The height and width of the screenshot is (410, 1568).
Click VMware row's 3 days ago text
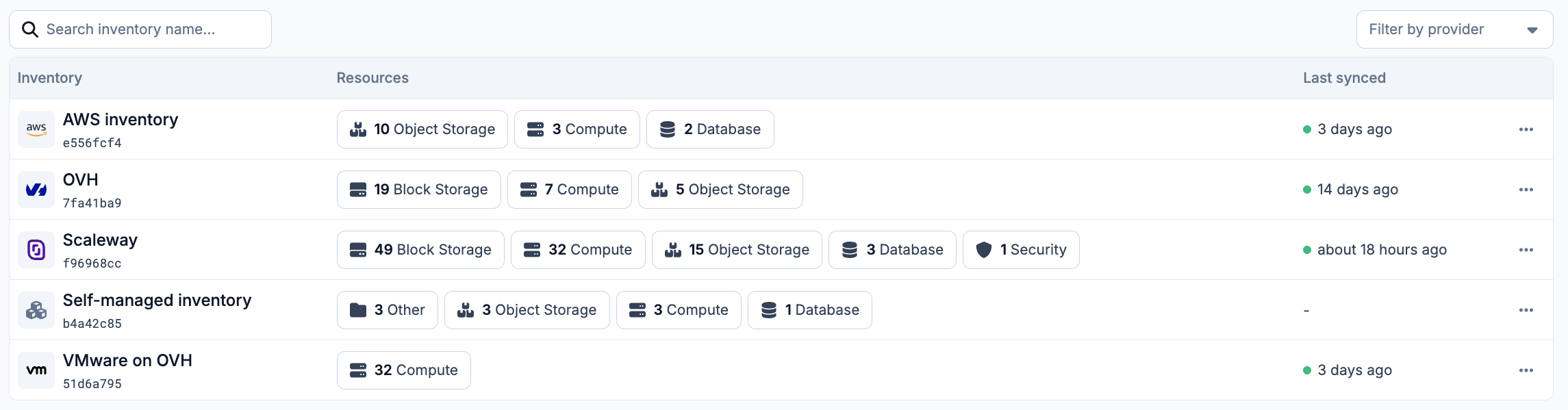click(1354, 370)
